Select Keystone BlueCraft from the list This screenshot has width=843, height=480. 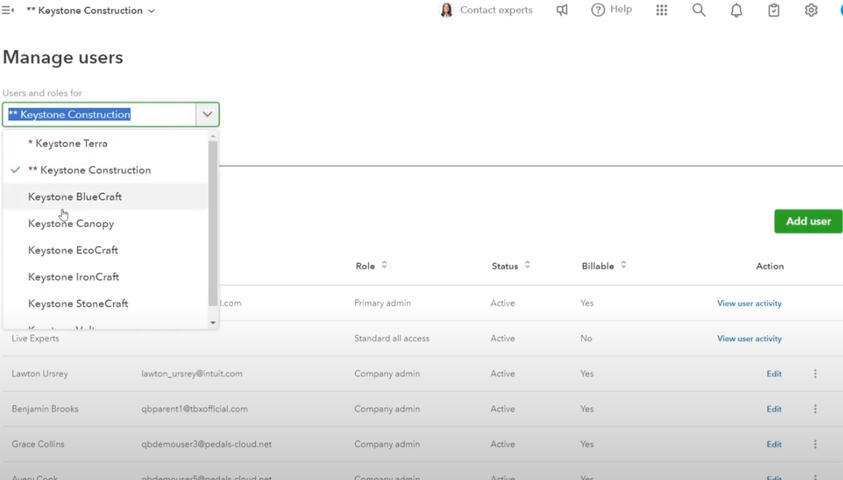75,197
